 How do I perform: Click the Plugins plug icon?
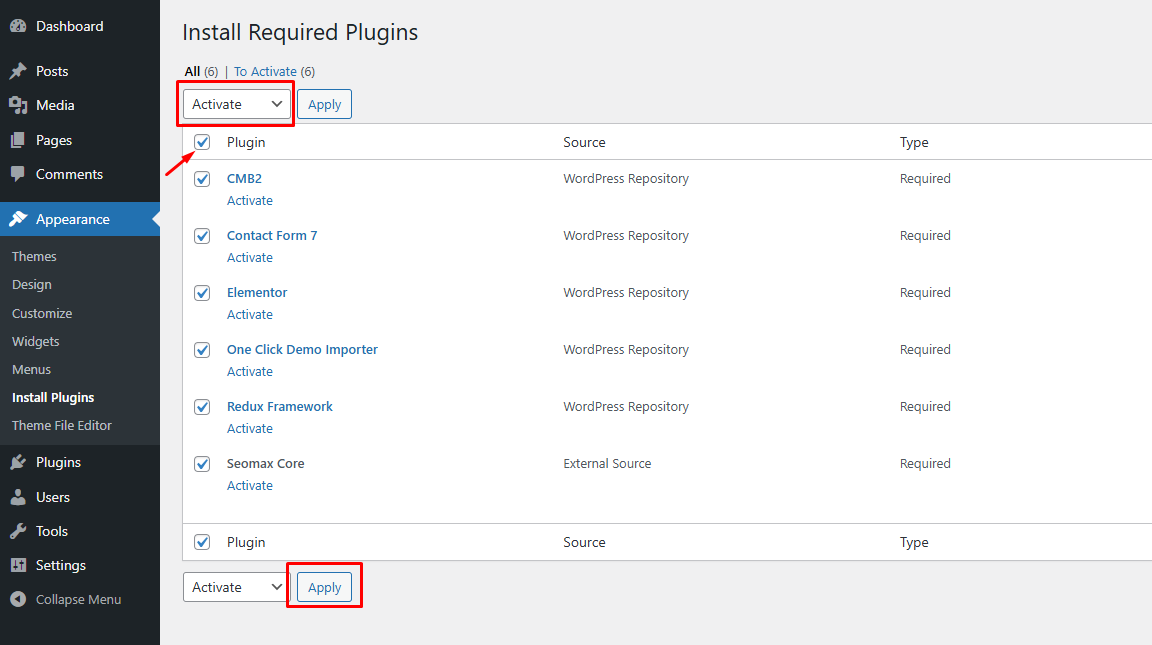[18, 462]
